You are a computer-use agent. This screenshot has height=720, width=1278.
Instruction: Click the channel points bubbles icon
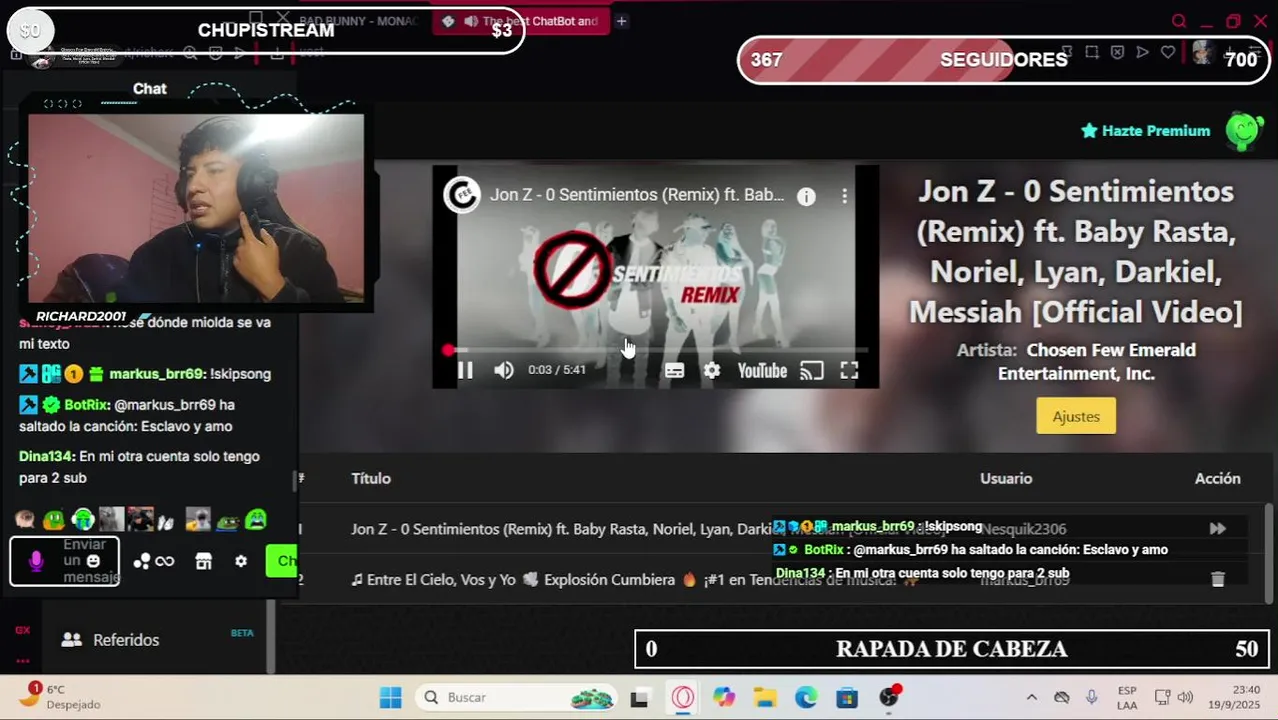[142, 562]
